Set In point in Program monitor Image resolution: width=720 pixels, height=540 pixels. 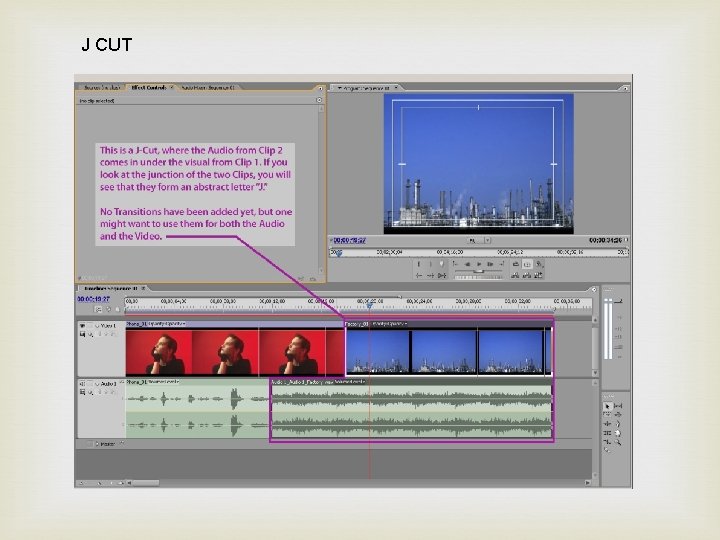tap(418, 264)
